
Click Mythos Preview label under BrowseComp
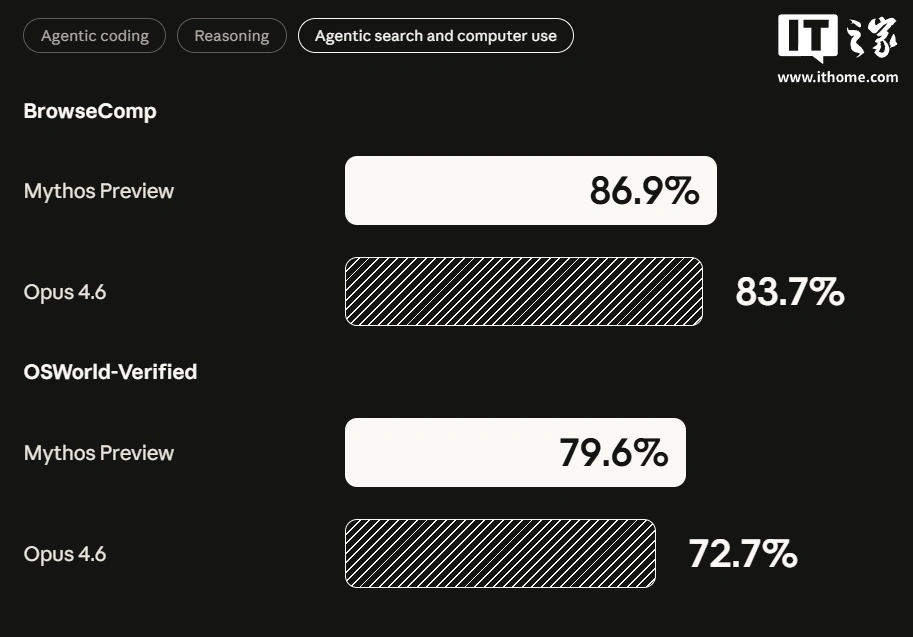tap(99, 191)
